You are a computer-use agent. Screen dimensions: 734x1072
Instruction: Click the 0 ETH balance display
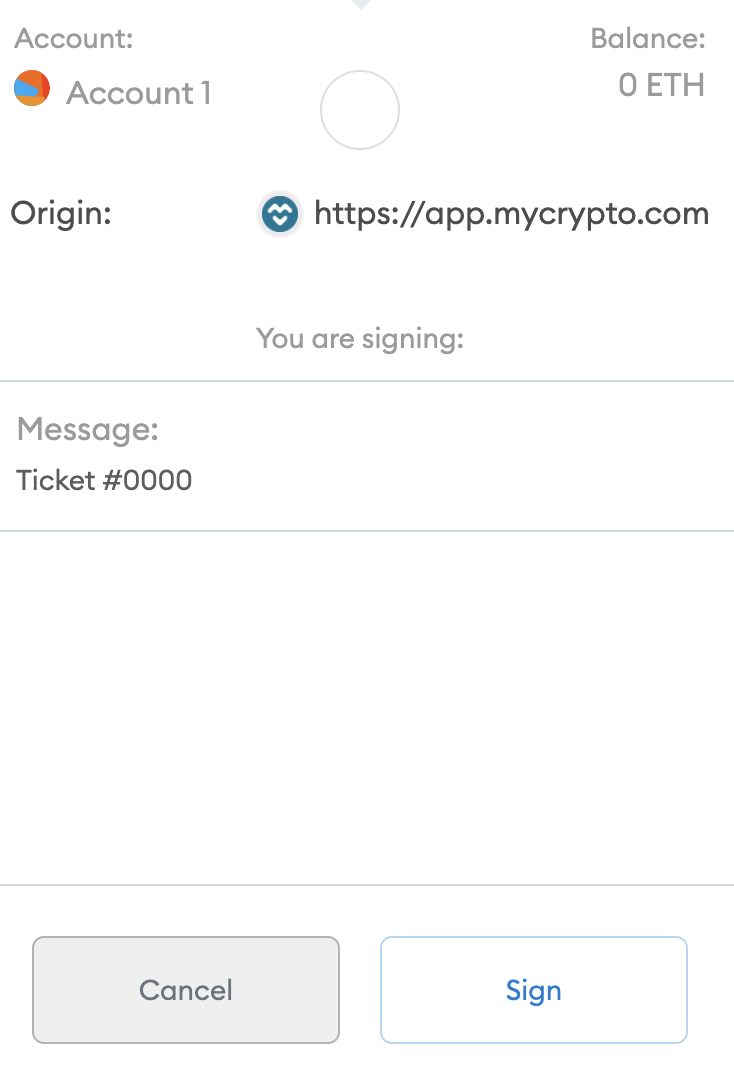[661, 85]
